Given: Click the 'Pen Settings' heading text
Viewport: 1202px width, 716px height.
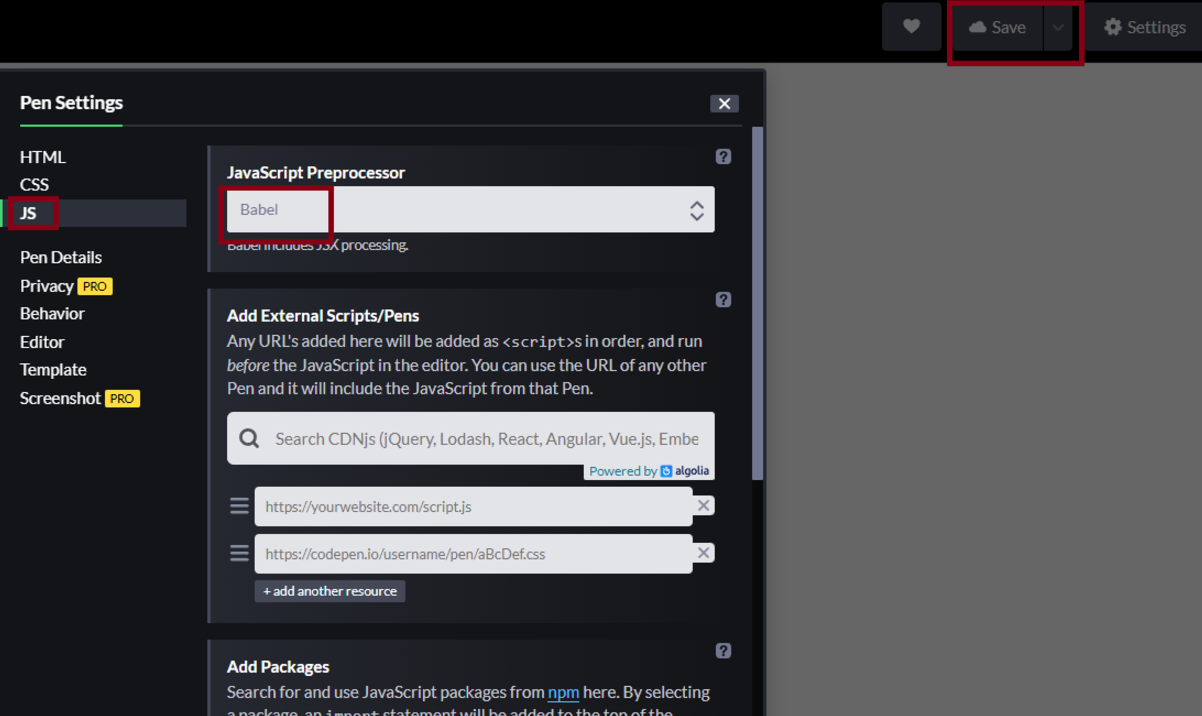Looking at the screenshot, I should (71, 102).
